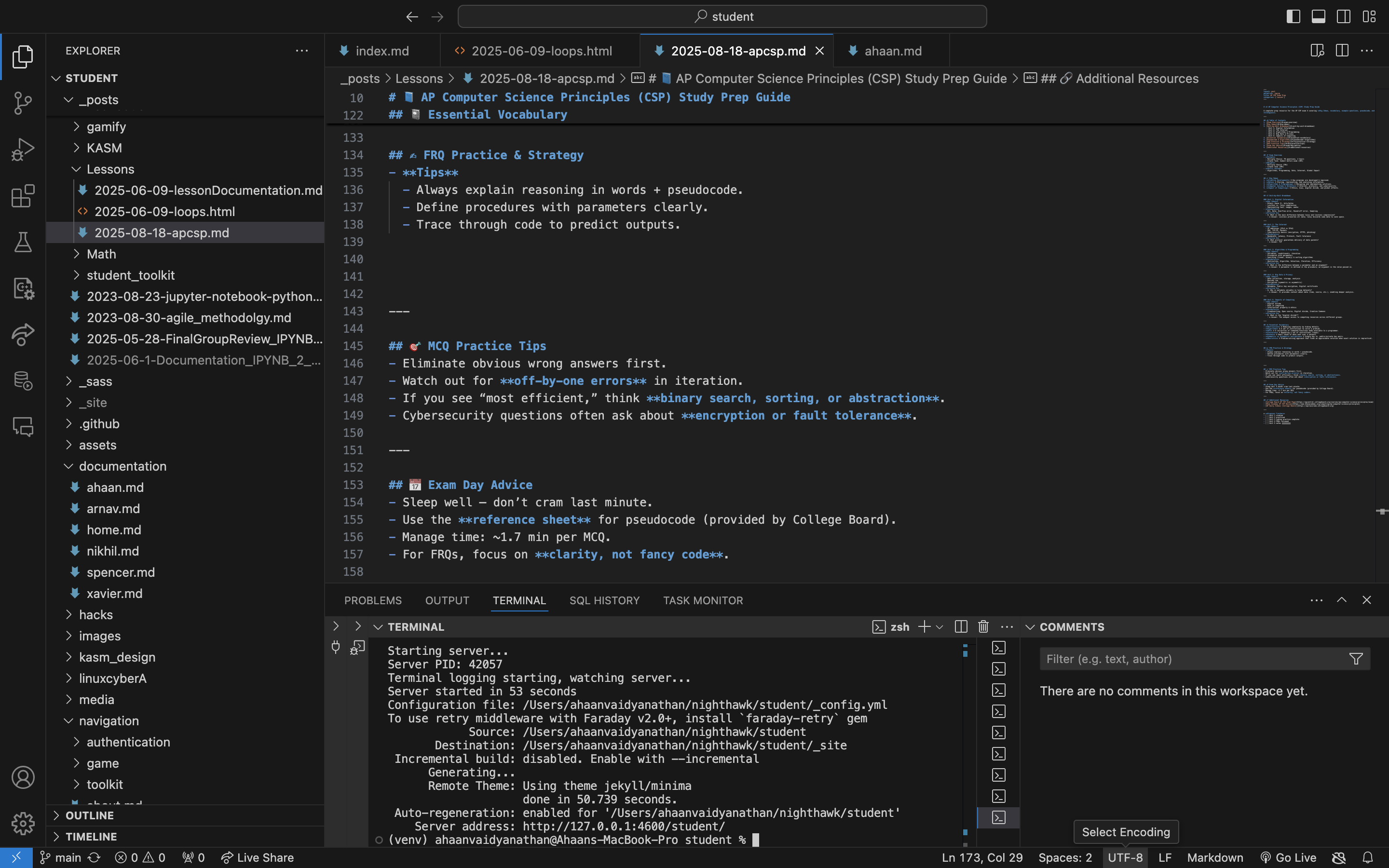Viewport: 1389px width, 868px height.
Task: Open the Testing flask icon
Action: click(22, 242)
